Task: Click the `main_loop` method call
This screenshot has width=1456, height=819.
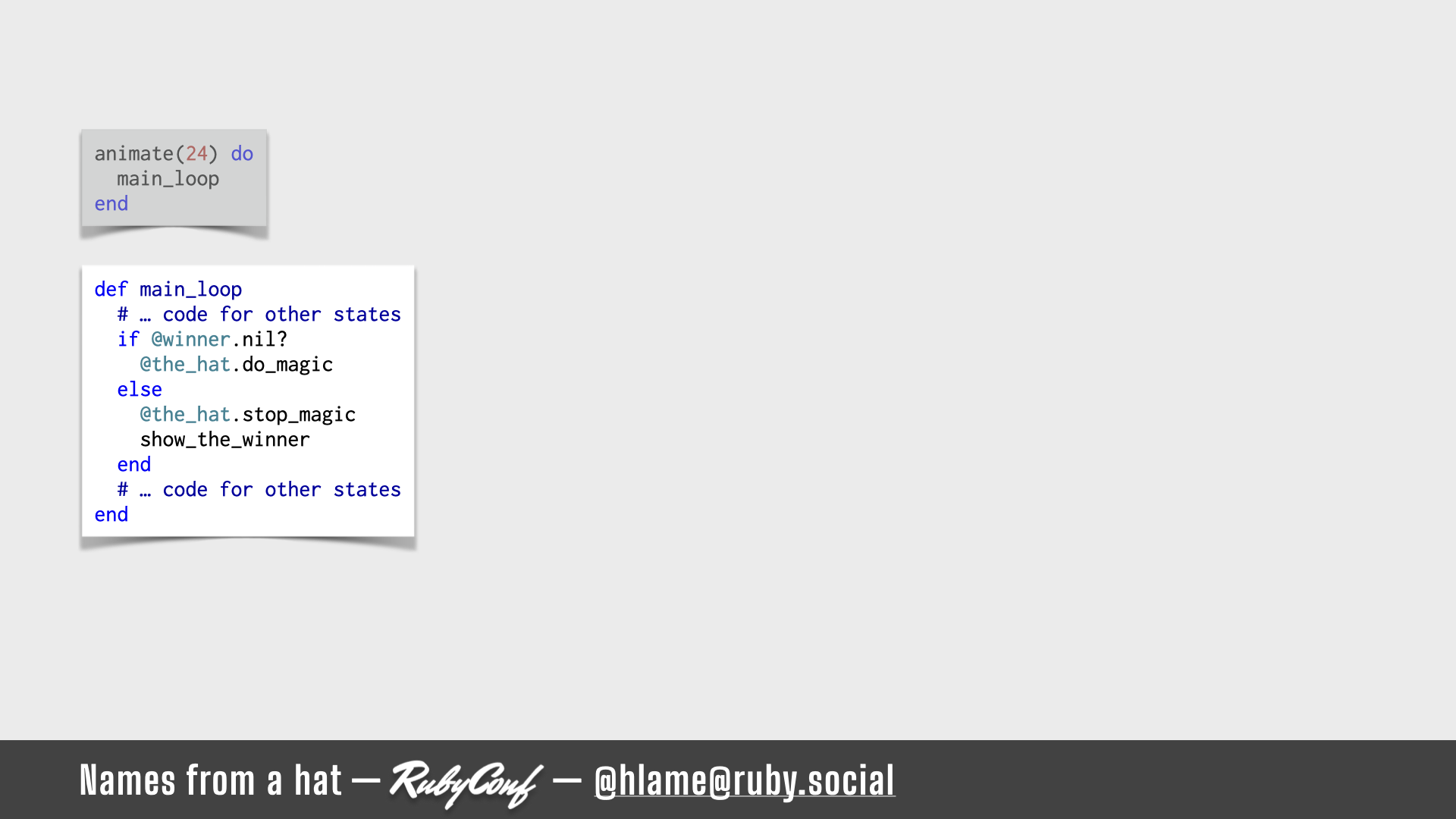Action: [x=167, y=178]
